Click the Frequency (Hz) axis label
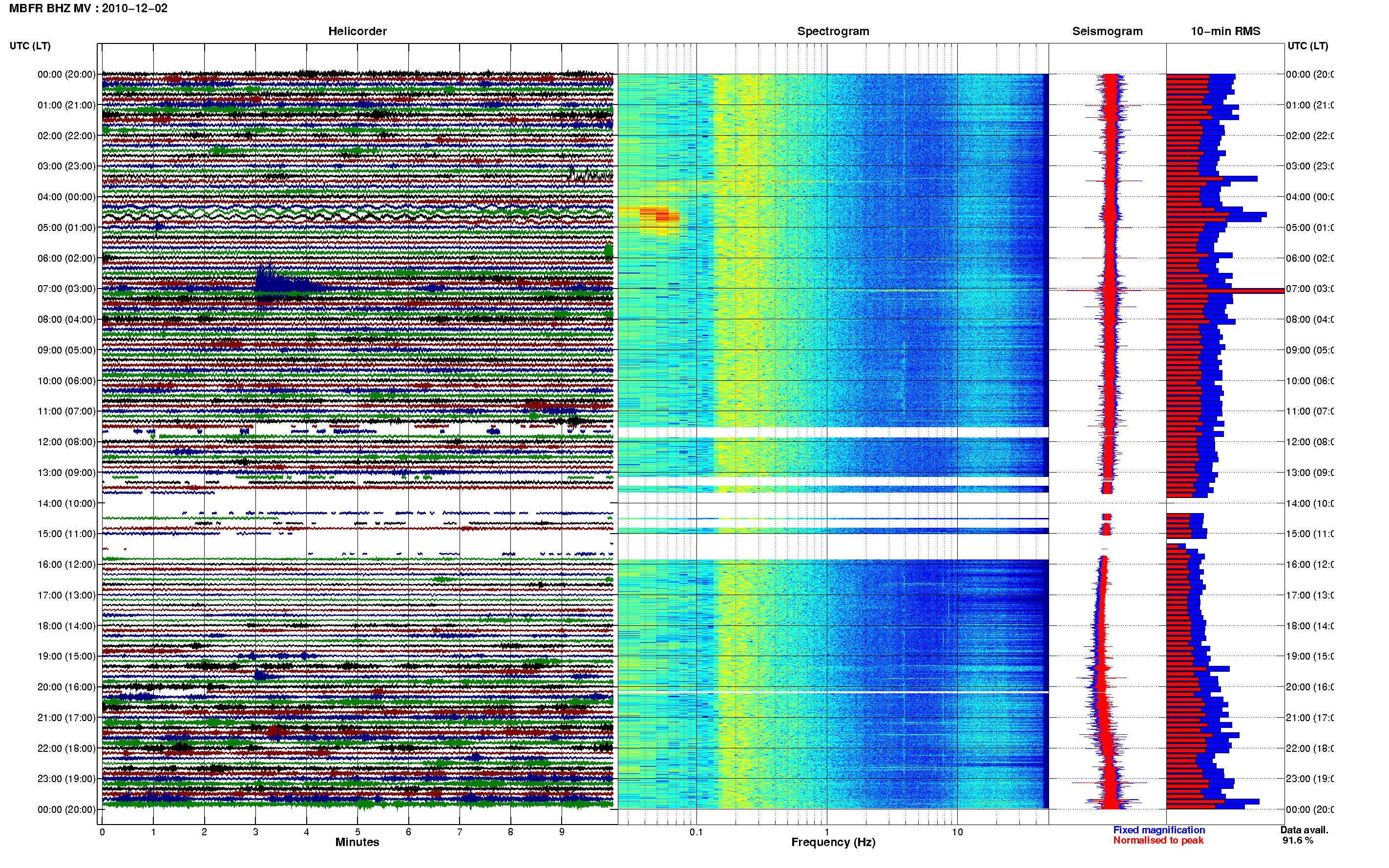The width and height of the screenshot is (1389, 868). click(x=833, y=842)
